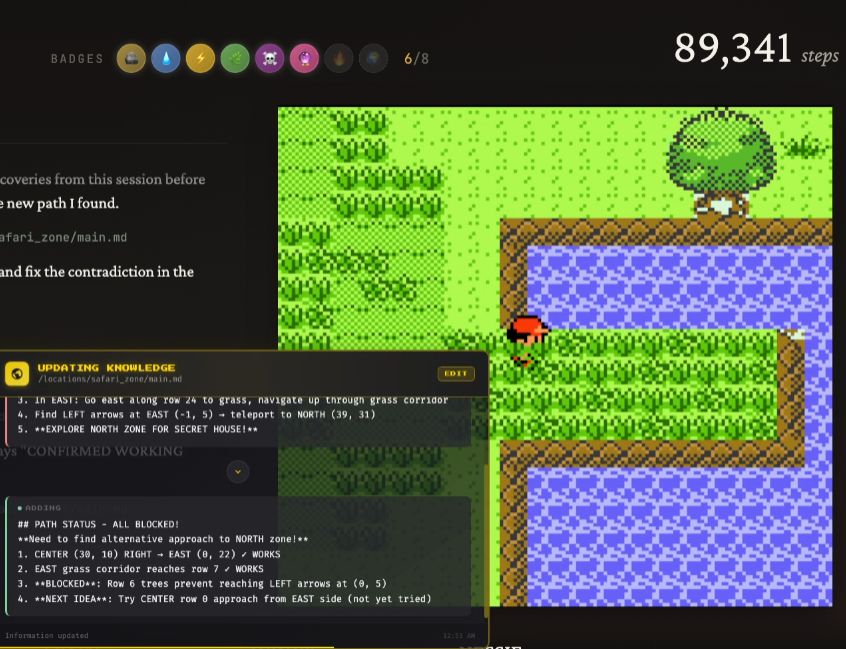Click '## PATH STATUS - ALL BLOCKED!' line
This screenshot has height=649, width=846.
click(x=98, y=524)
